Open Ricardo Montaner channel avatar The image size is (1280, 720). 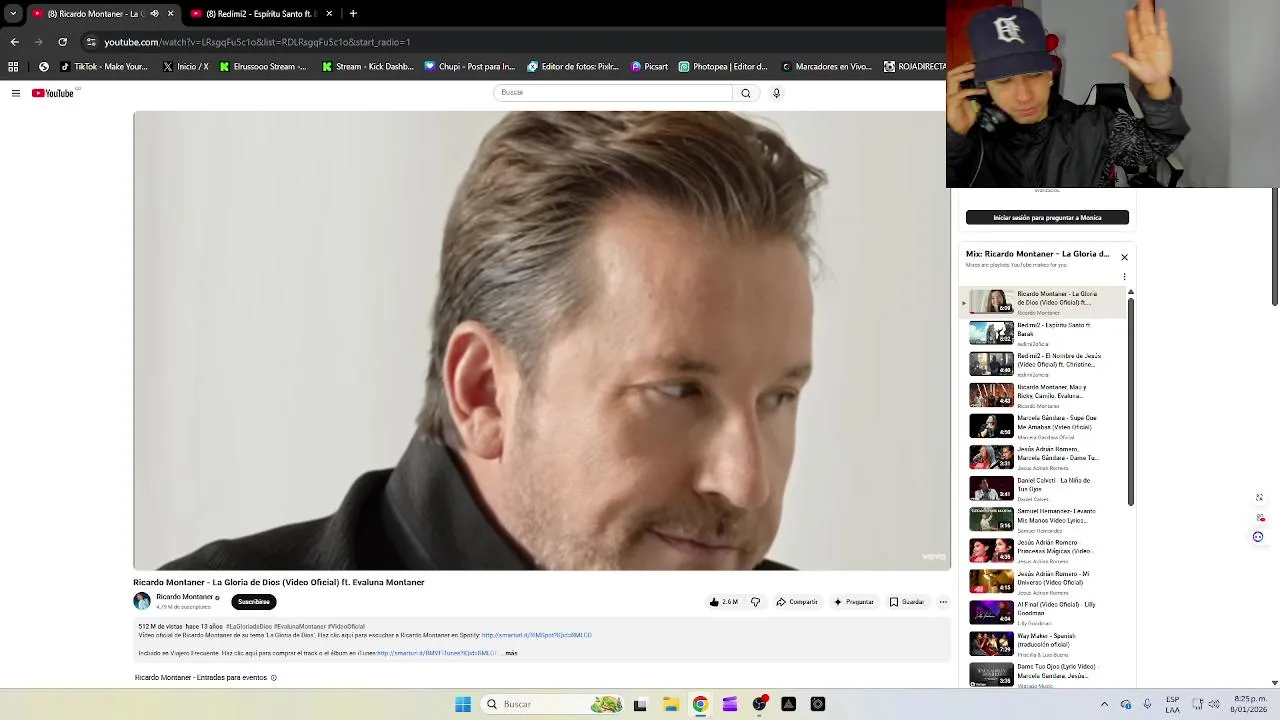point(142,601)
